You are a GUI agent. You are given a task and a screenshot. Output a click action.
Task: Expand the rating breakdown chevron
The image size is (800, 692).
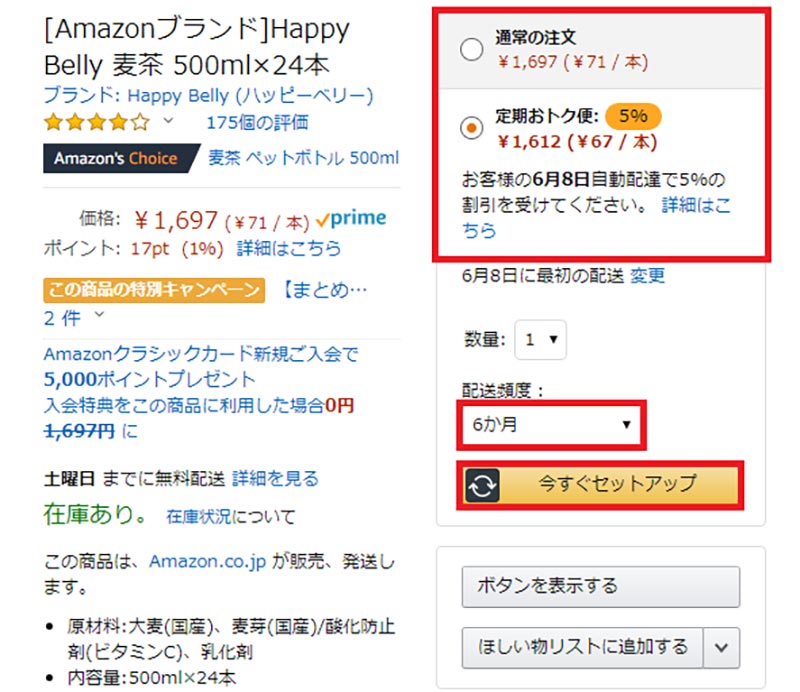[168, 122]
